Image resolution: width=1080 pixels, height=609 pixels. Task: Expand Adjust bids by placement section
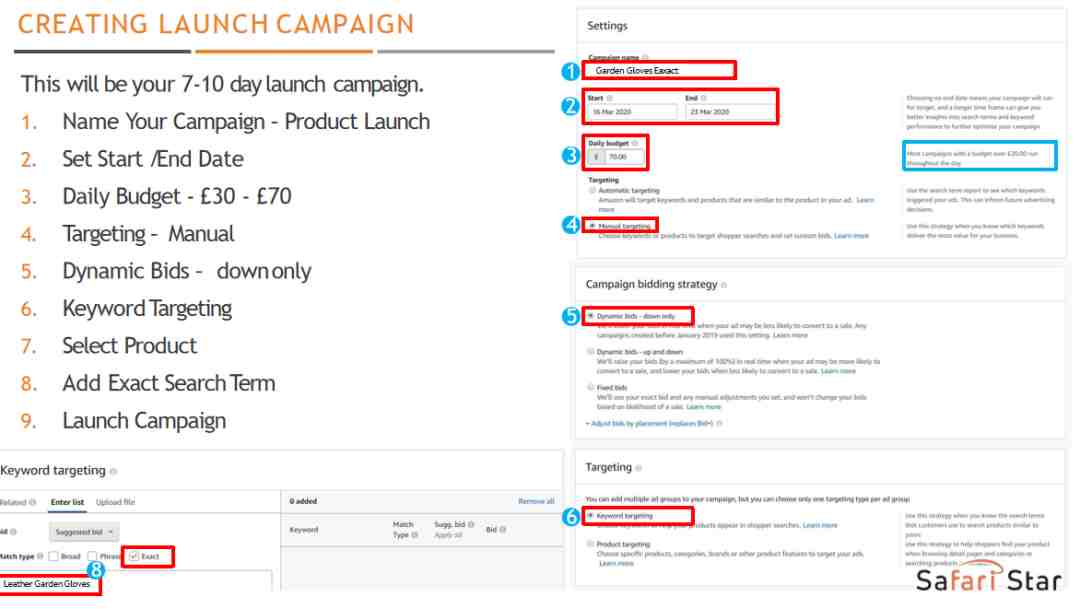click(652, 424)
